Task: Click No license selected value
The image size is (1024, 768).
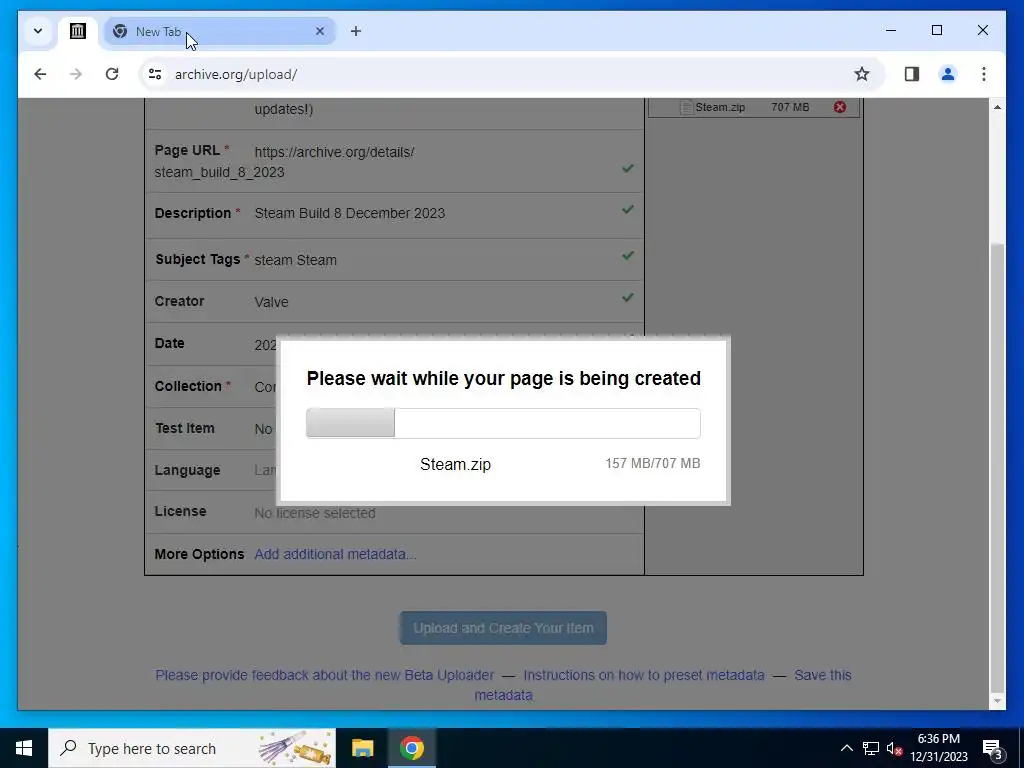Action: point(315,513)
